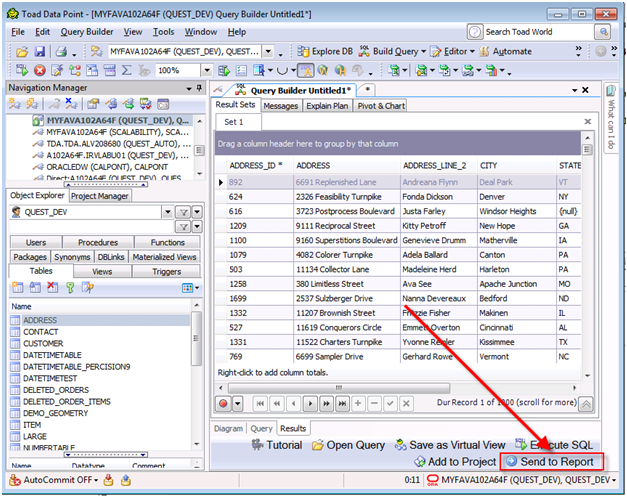Click the Sigma totals icon
The width and height of the screenshot is (627, 497).
(126, 71)
